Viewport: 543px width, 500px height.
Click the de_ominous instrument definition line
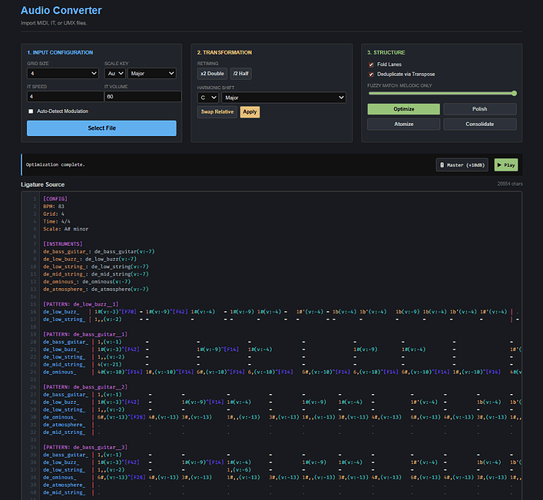(x=87, y=282)
